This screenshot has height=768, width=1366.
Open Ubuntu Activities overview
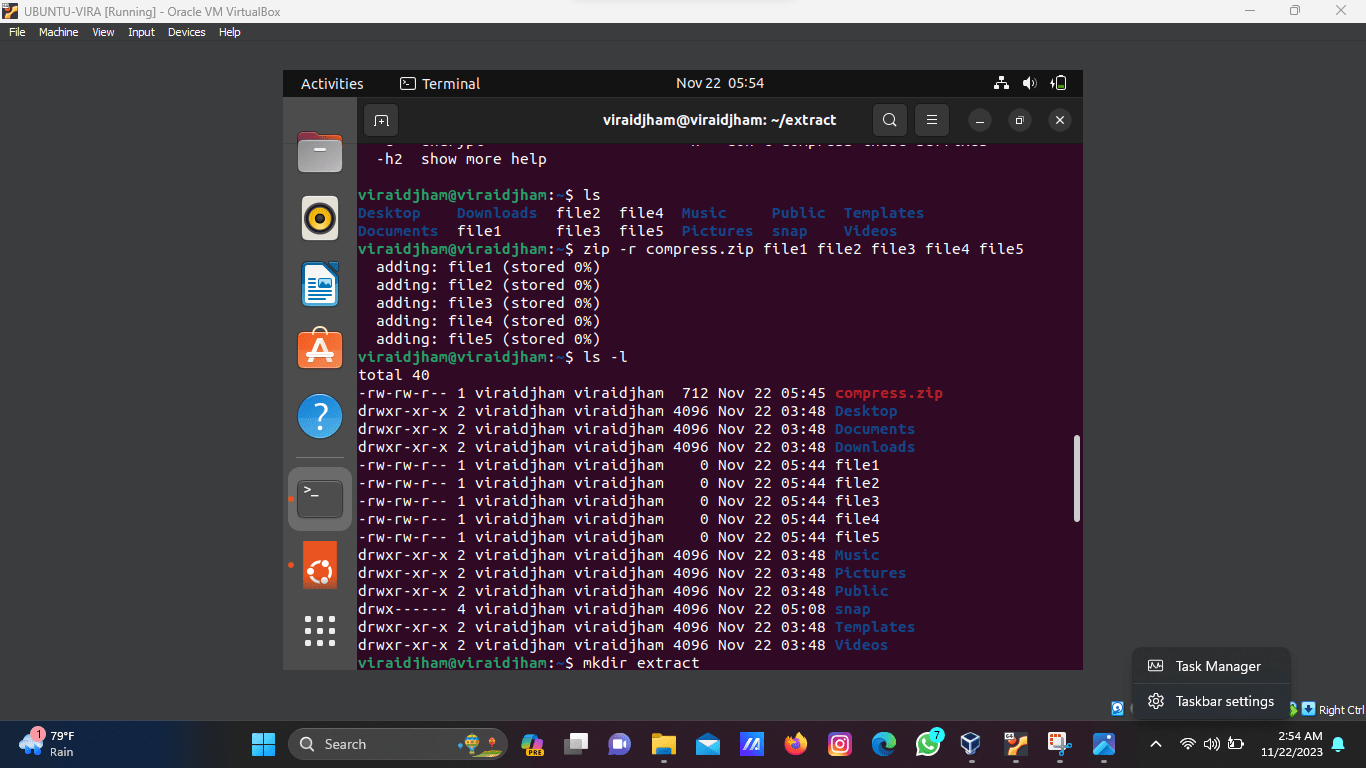click(x=332, y=84)
